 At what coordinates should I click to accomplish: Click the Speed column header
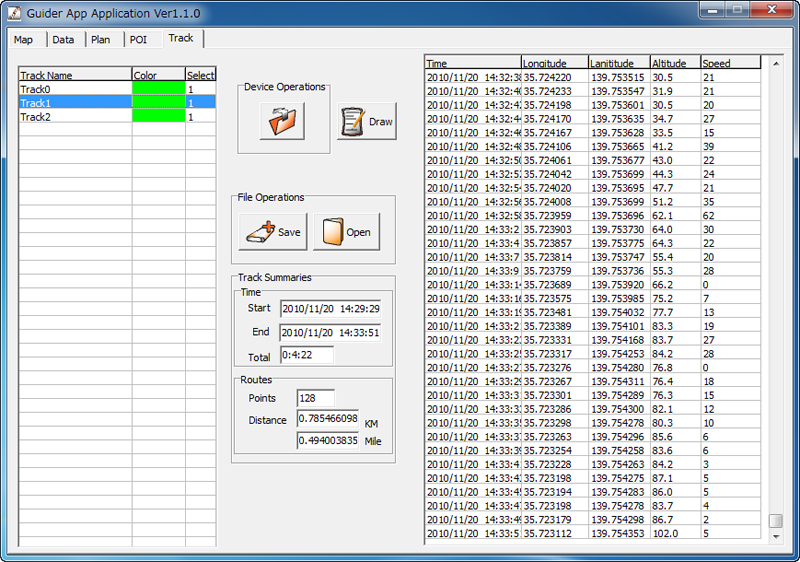(x=729, y=63)
